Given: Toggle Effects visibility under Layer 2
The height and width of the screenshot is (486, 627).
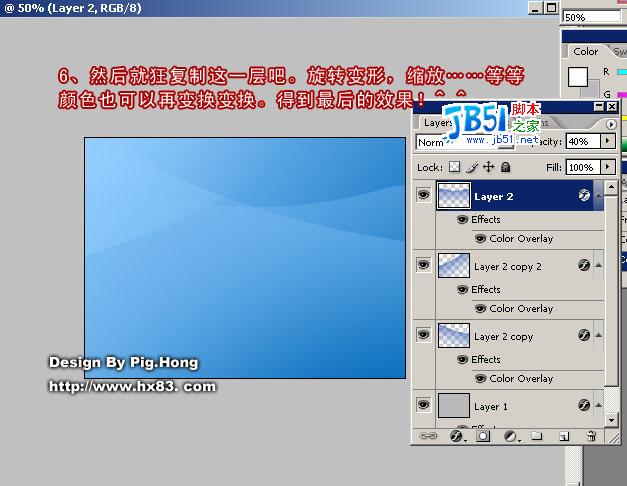Looking at the screenshot, I should click(x=462, y=219).
